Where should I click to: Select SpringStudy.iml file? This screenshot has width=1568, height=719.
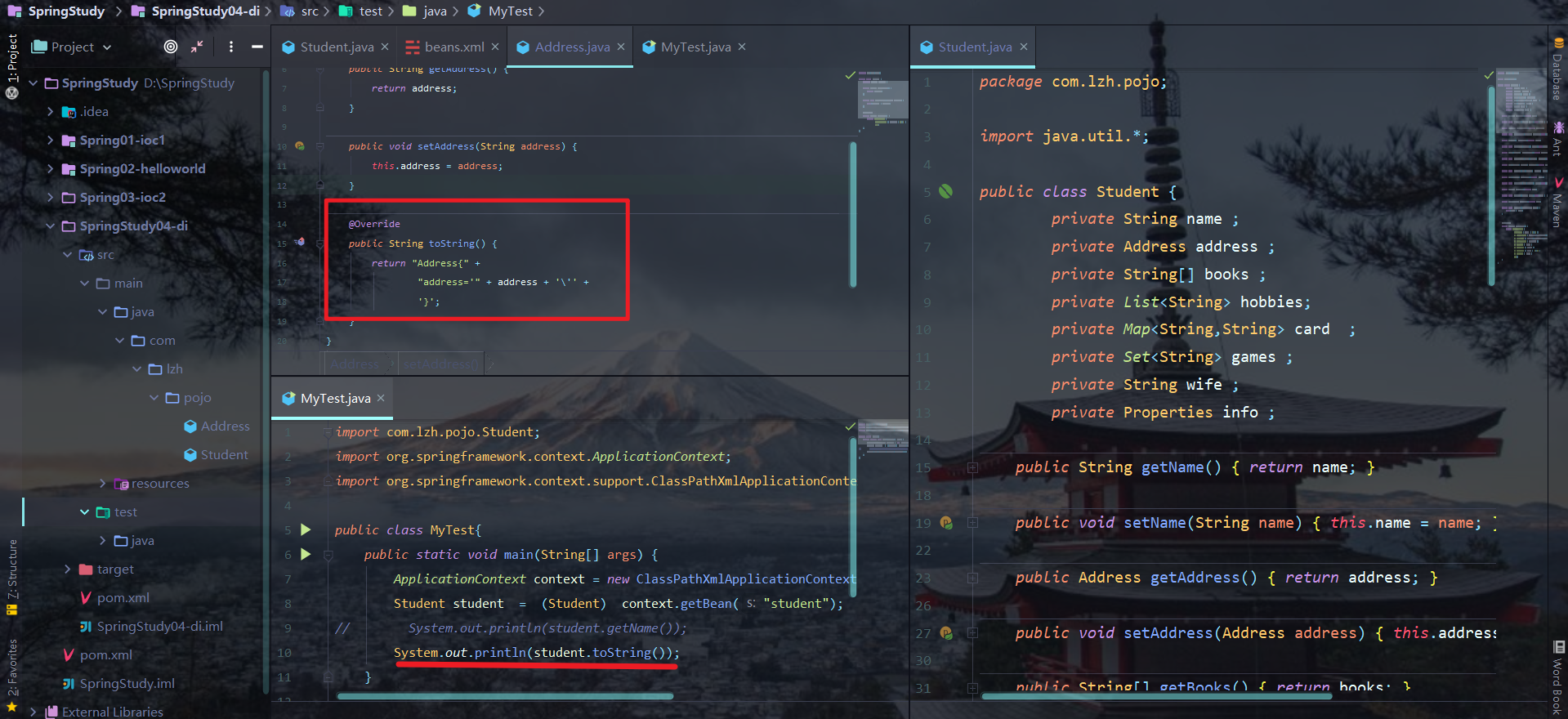coord(118,683)
